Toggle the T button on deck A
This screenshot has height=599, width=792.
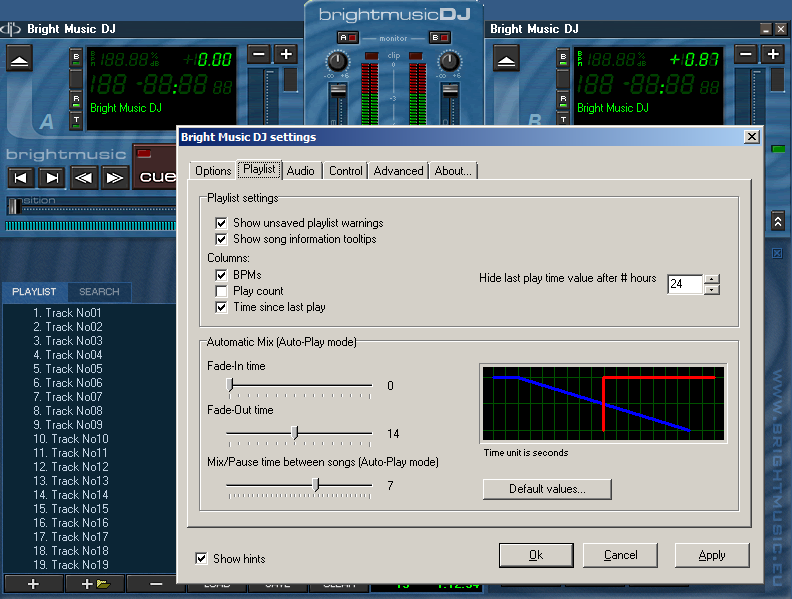coord(76,121)
